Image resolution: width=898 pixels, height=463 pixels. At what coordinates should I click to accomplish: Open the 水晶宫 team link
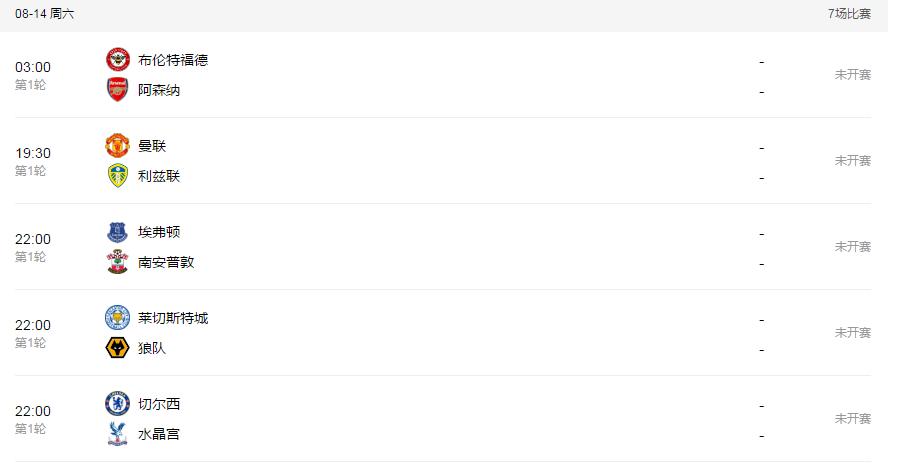pos(159,434)
